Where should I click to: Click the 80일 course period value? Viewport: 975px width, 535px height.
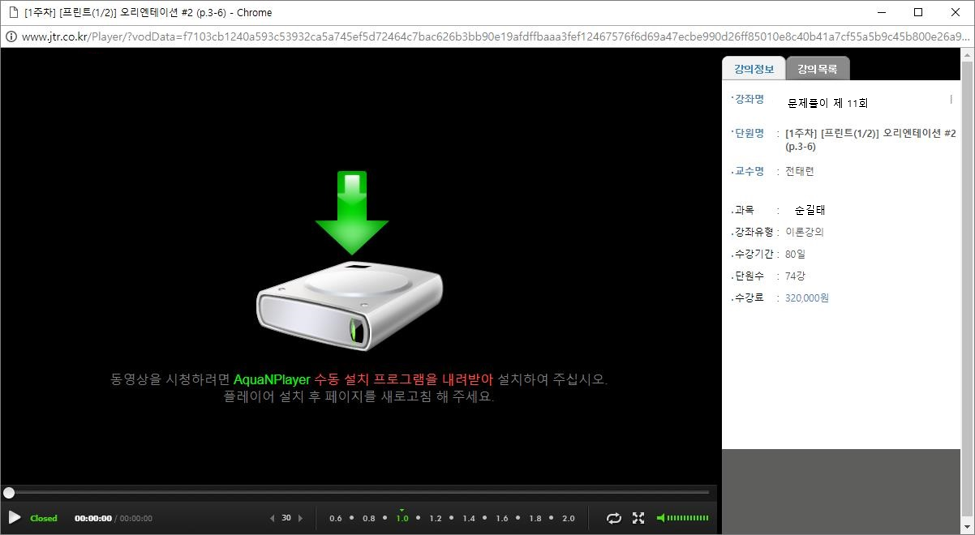795,254
